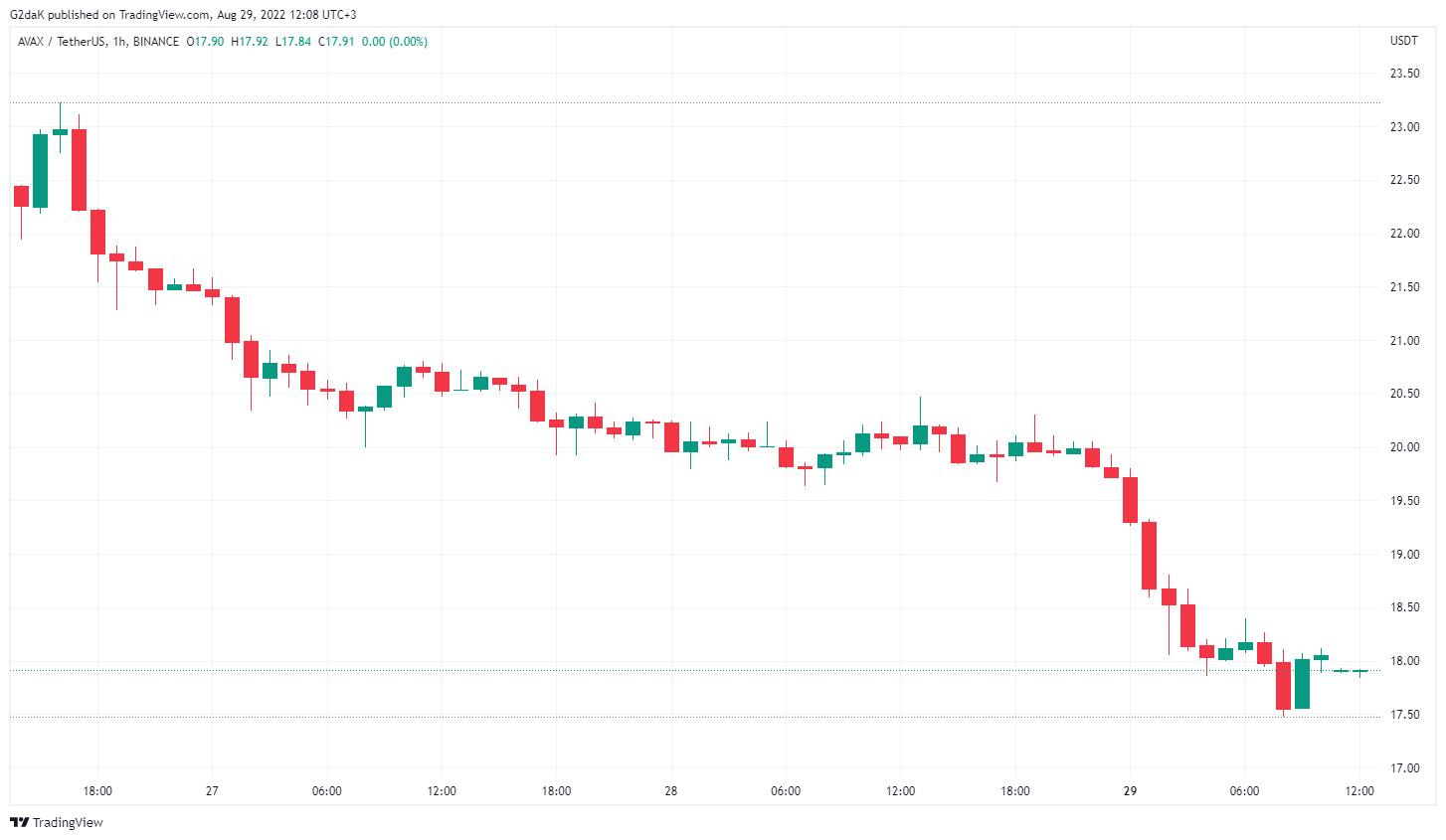Click the TradingView logo icon
Screen dimensions: 1446x840
19,823
